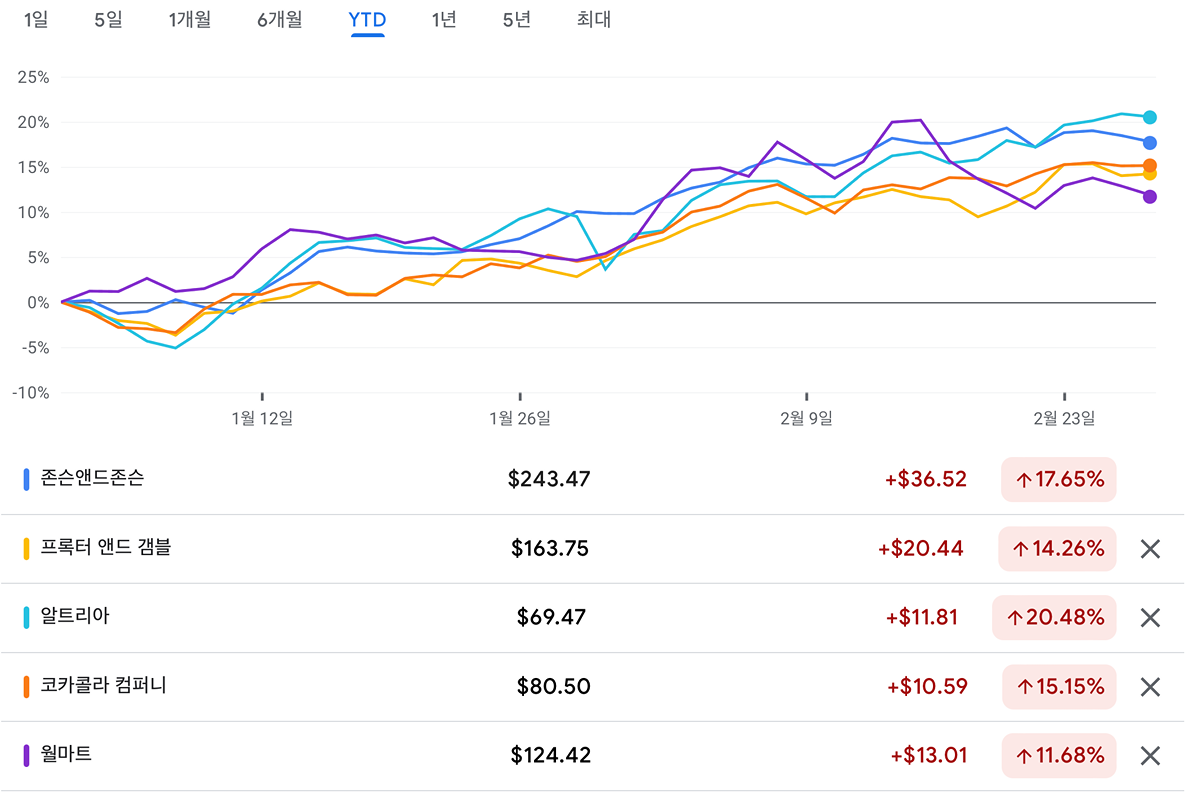The width and height of the screenshot is (1200, 798).
Task: Open 코카콜라 컴퍼니 stock details
Action: [103, 686]
